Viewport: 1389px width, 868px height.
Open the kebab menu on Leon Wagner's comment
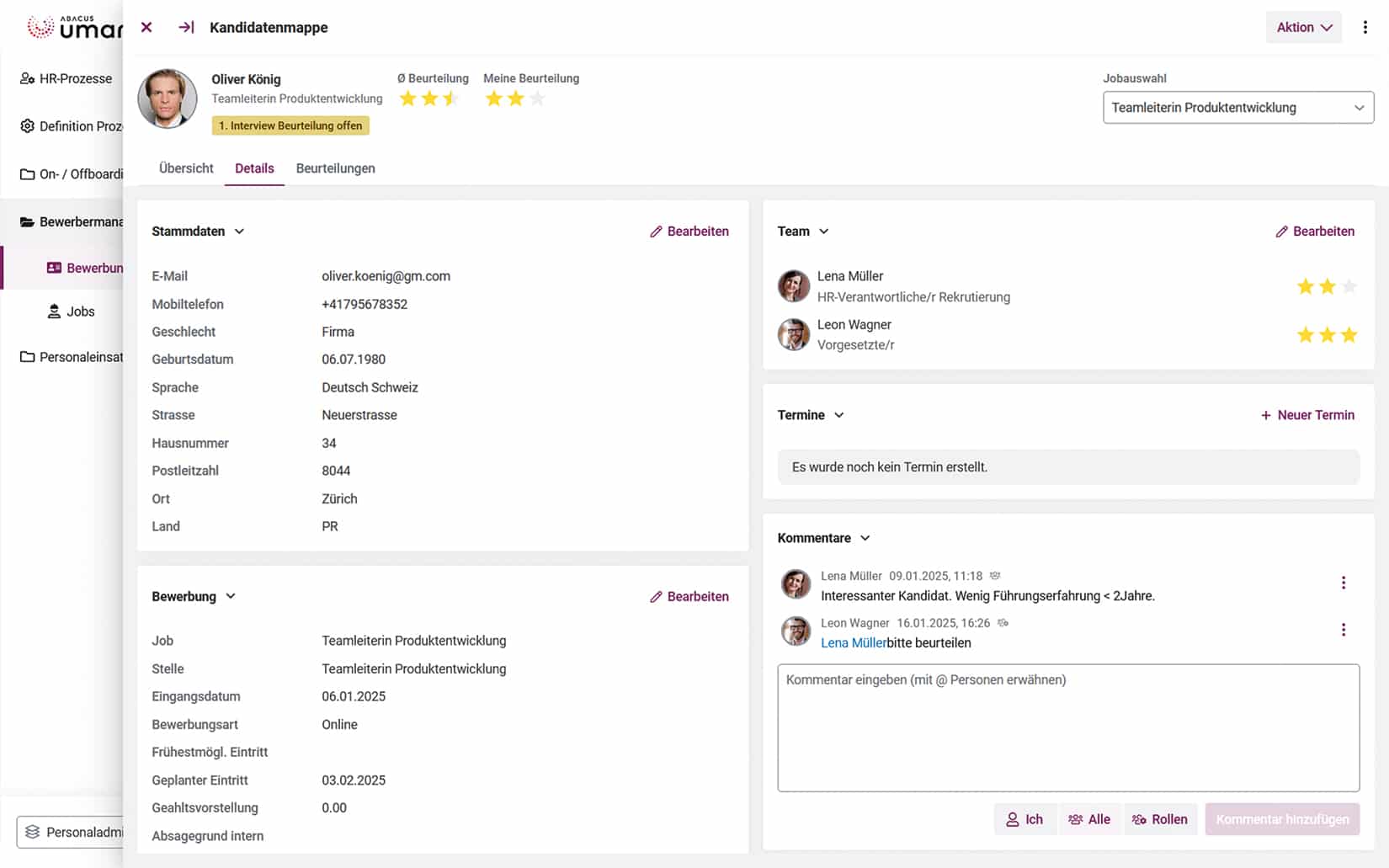1343,629
